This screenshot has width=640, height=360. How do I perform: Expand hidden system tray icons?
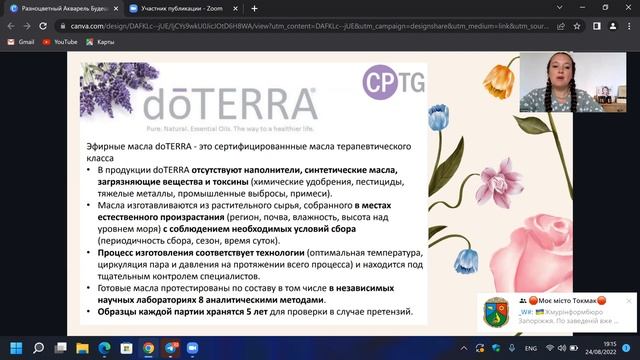464,348
